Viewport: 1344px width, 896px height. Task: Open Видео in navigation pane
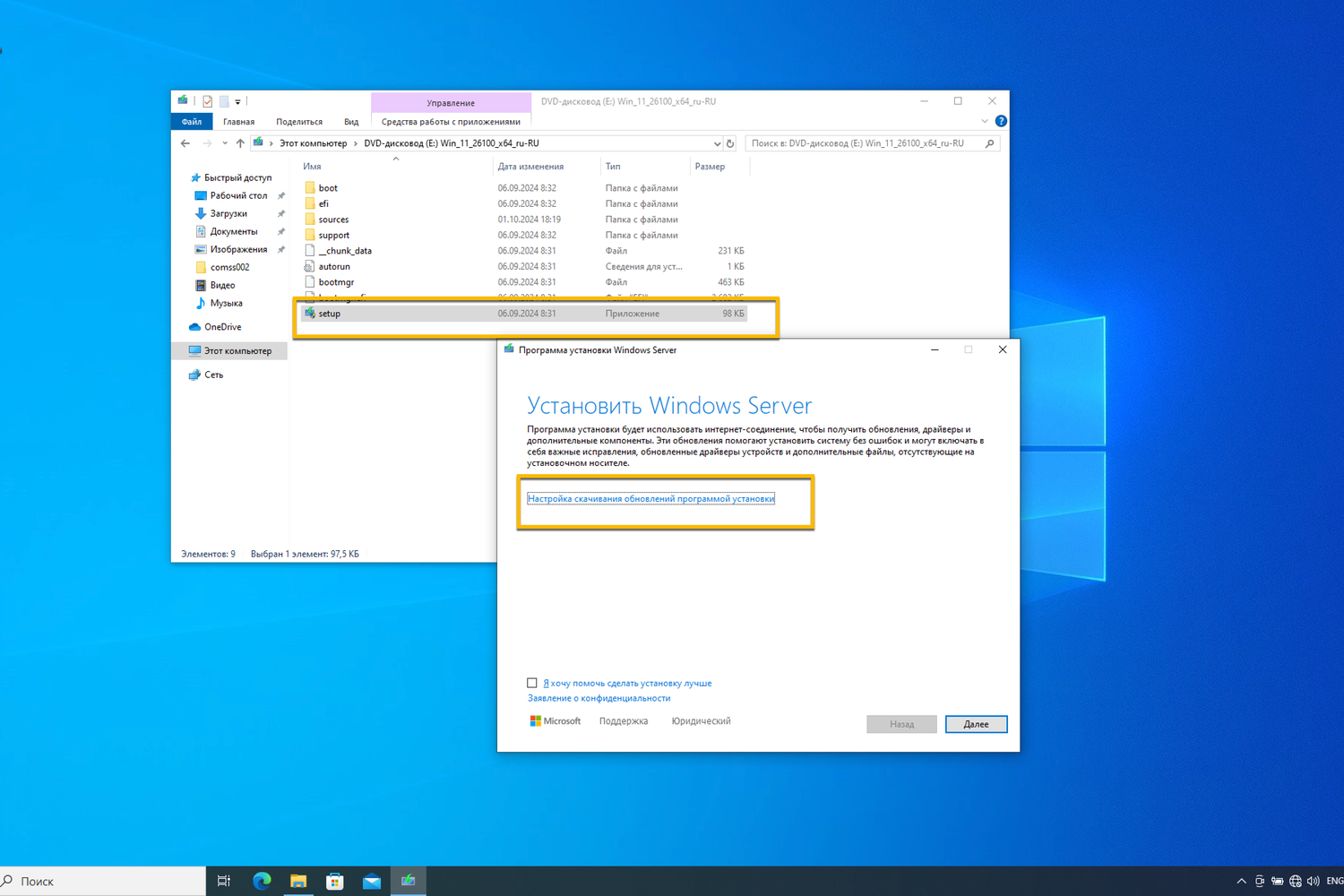[x=222, y=285]
